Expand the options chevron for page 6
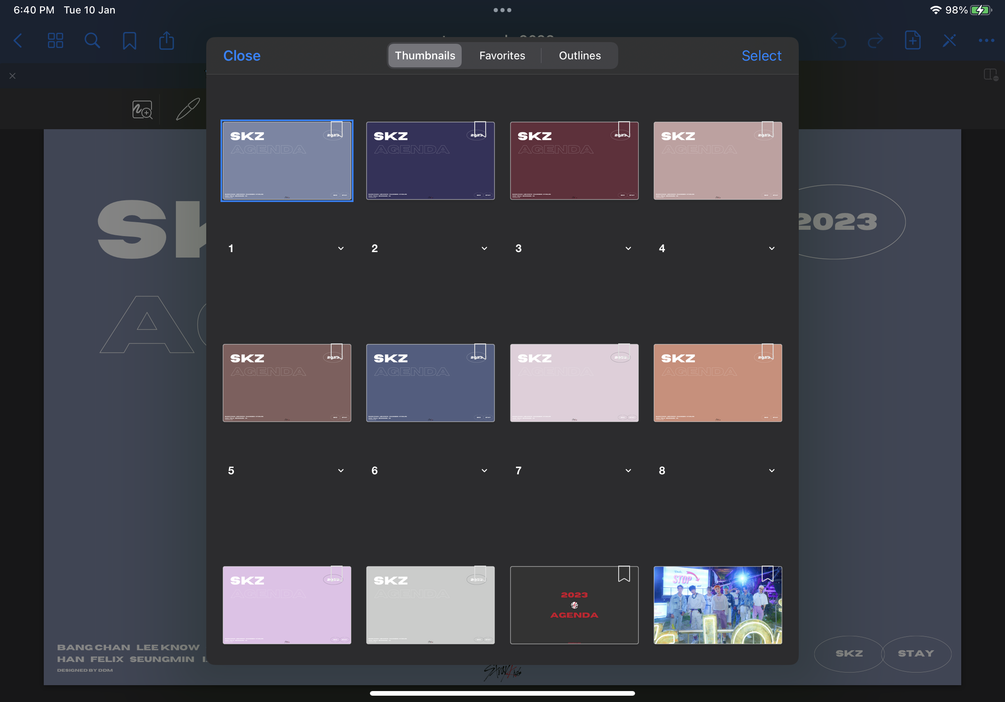Viewport: 1005px width, 702px height. tap(485, 471)
